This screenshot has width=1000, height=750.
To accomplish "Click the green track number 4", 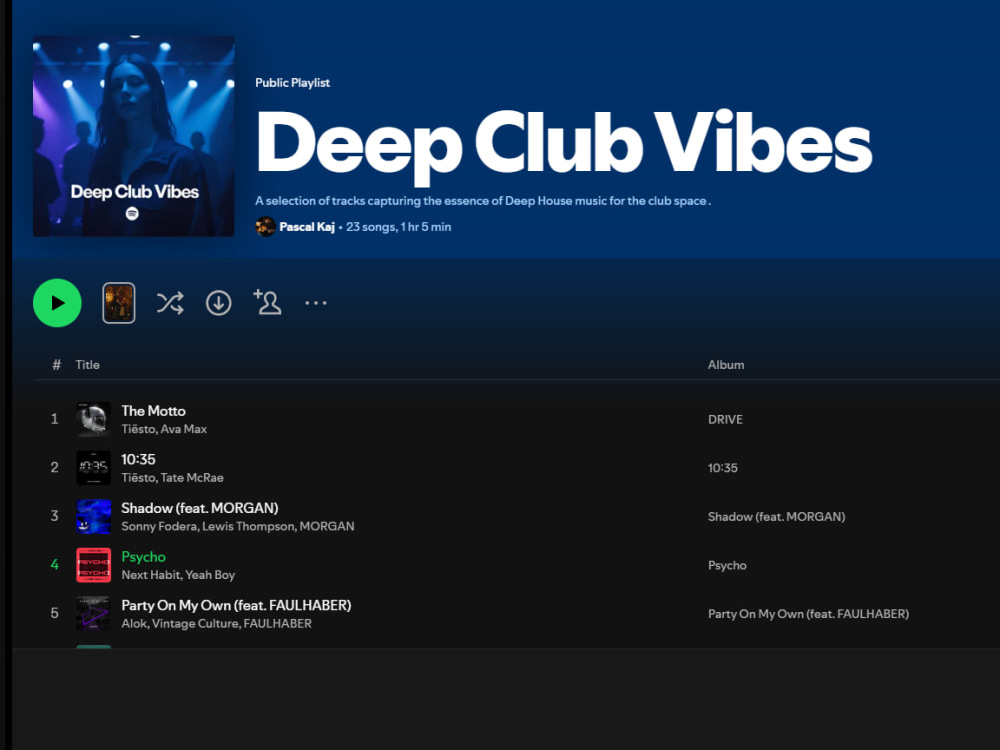I will (54, 564).
